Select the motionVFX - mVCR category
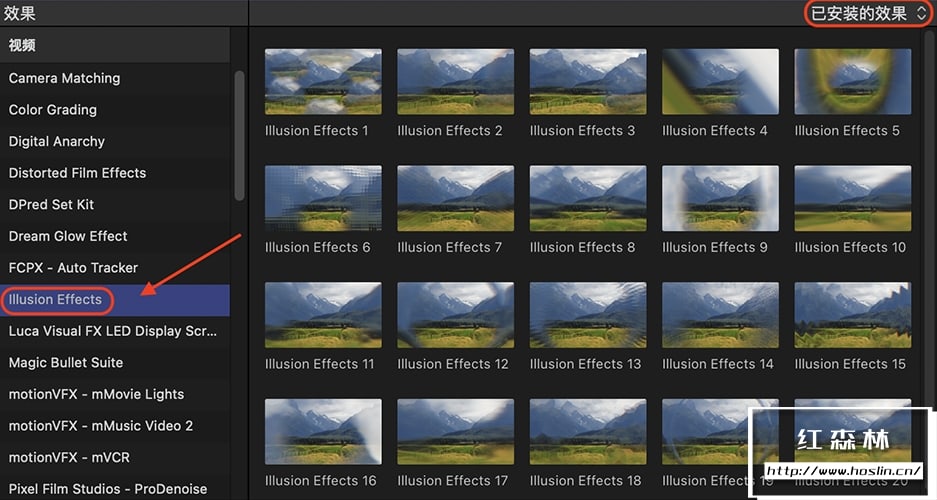The width and height of the screenshot is (937, 500). pyautogui.click(x=115, y=458)
